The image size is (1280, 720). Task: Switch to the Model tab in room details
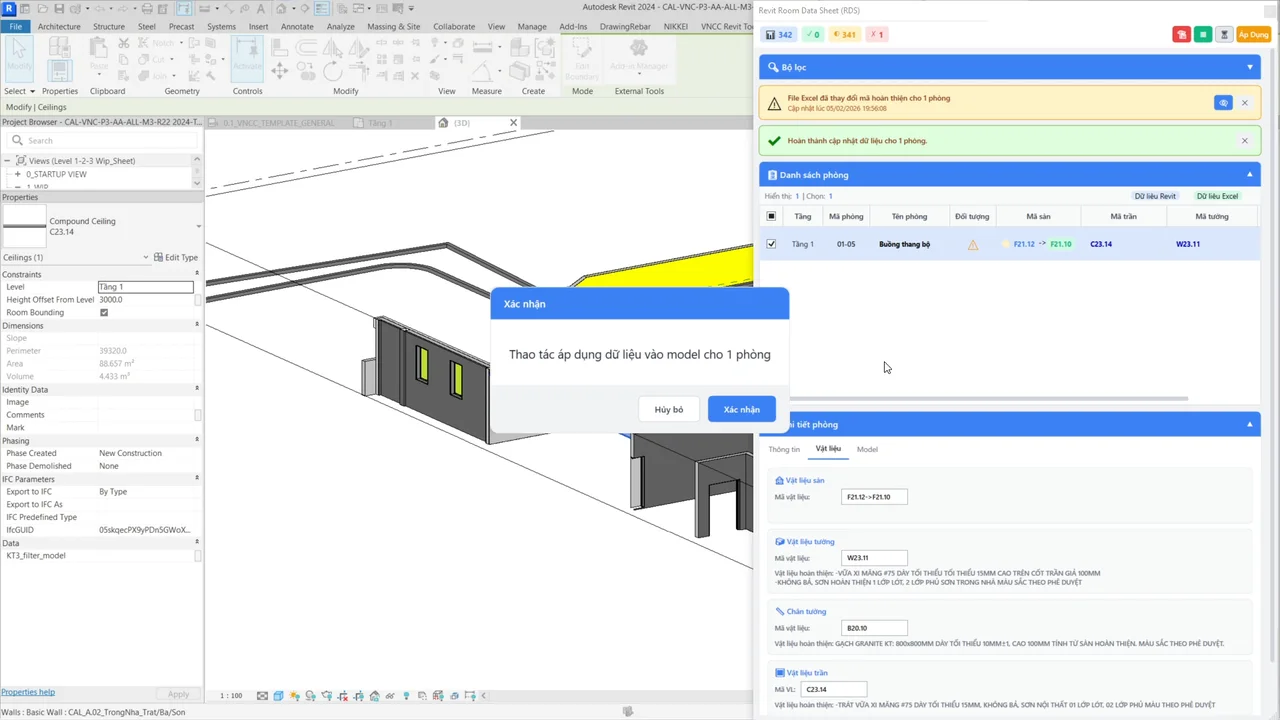(x=867, y=450)
